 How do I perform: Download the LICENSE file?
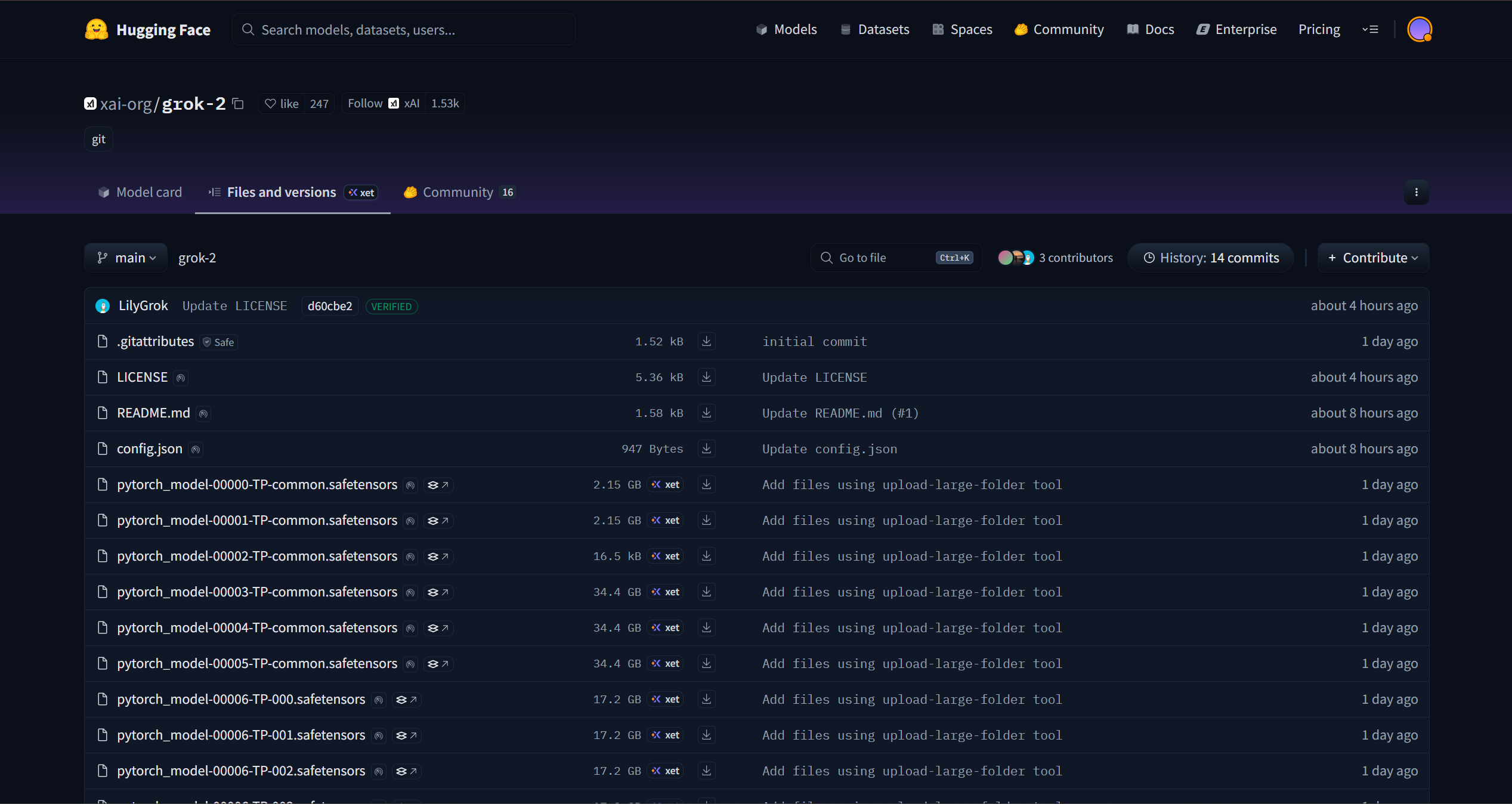706,377
